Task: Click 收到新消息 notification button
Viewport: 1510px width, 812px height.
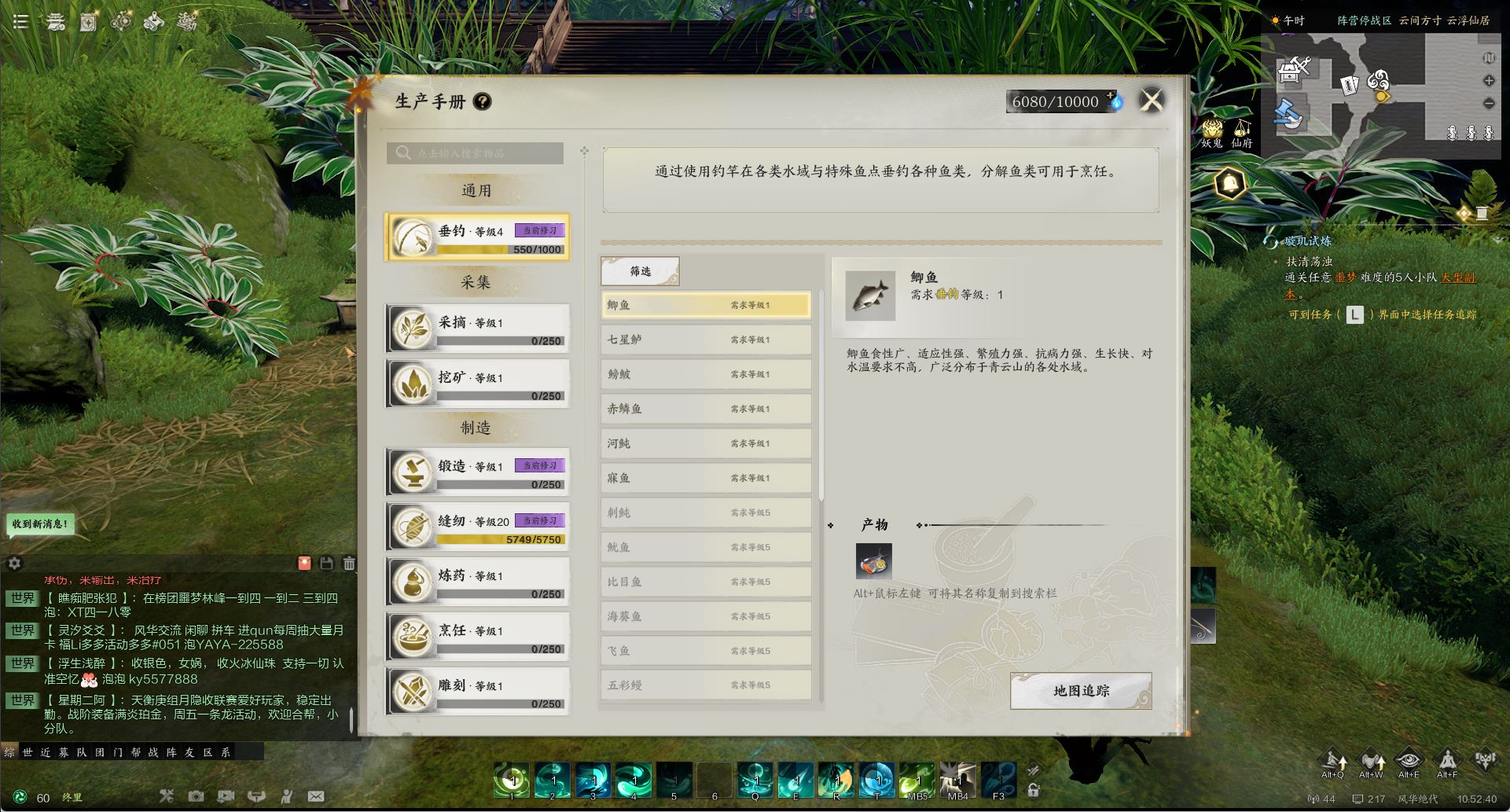Action: point(41,524)
